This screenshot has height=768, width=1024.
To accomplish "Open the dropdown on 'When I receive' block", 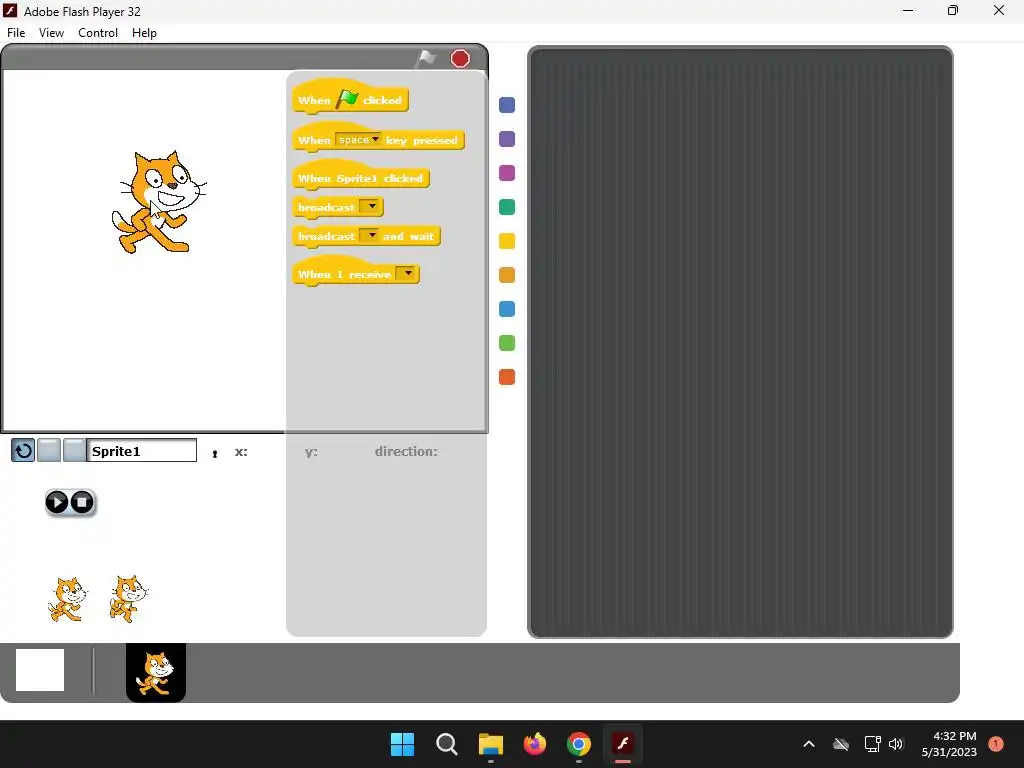I will point(408,274).
